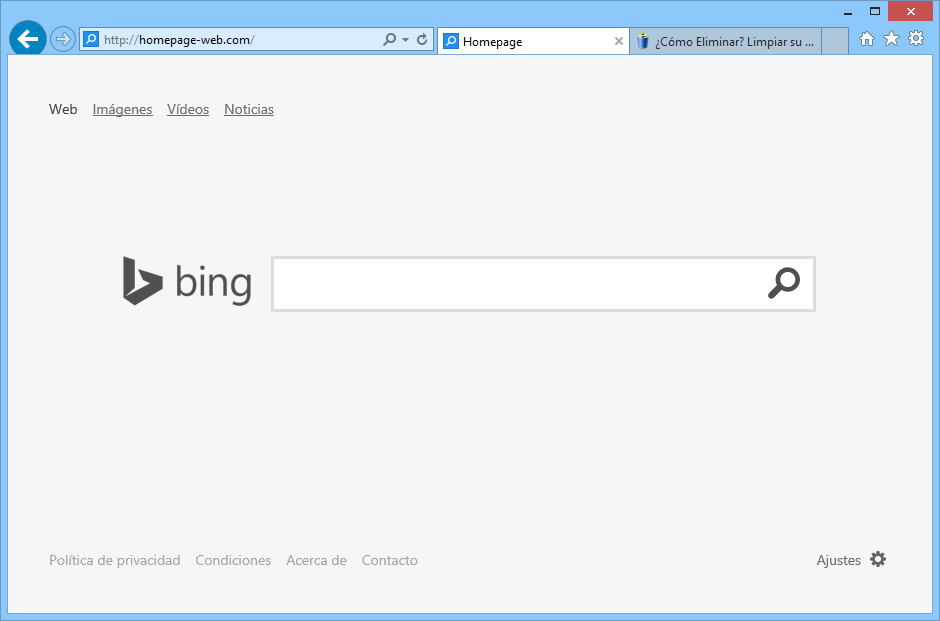Image resolution: width=940 pixels, height=621 pixels.
Task: Refresh the page using reload icon
Action: click(x=422, y=40)
